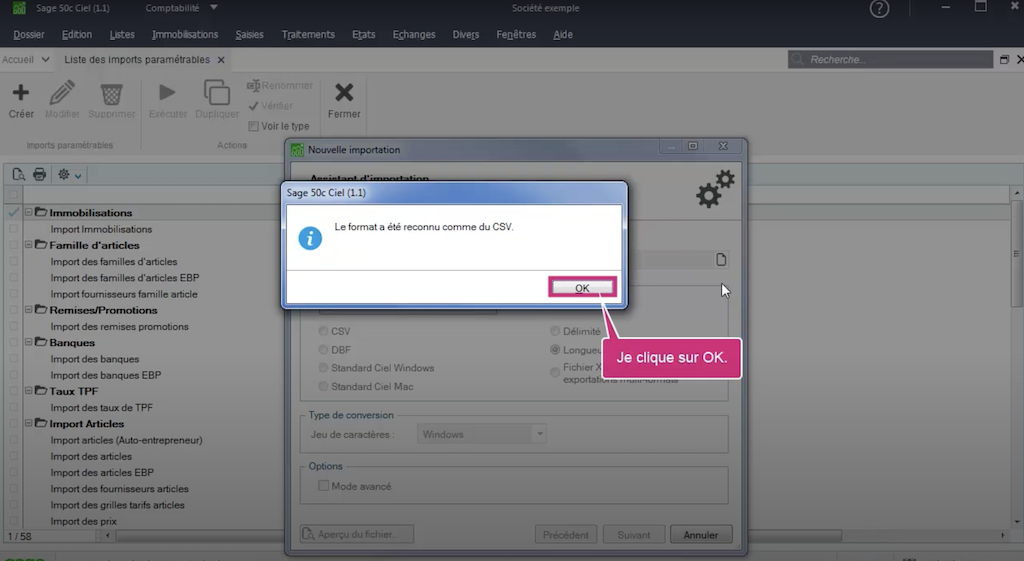Screen dimensions: 1024x561
Task: Click the Suivant button
Action: point(633,535)
